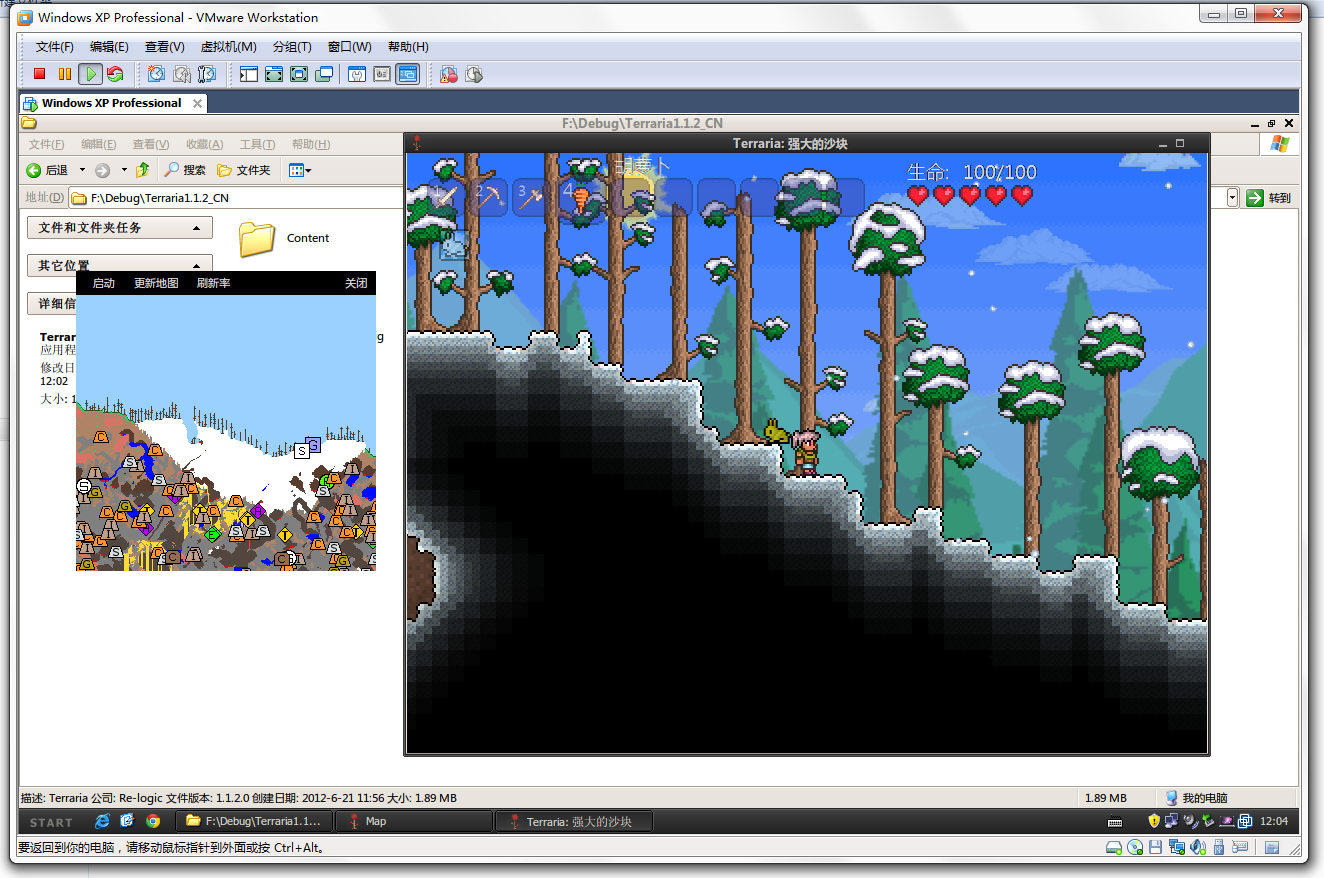The image size is (1324, 878).
Task: Enter full screen mode icon in VMware toolbar
Action: tap(299, 74)
